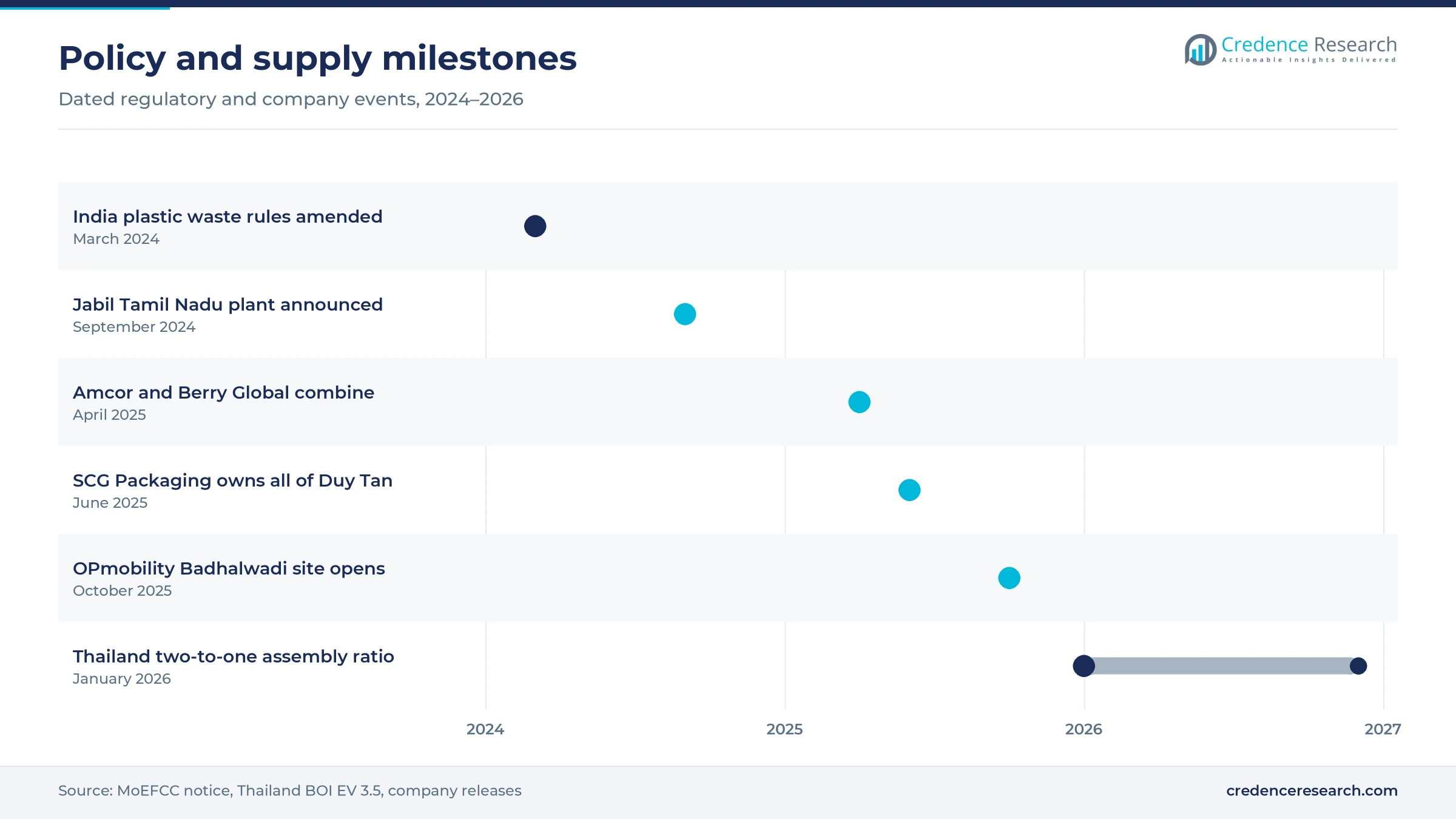The width and height of the screenshot is (1456, 819).
Task: Open the credenceresearch.com link in footer
Action: pyautogui.click(x=1312, y=790)
